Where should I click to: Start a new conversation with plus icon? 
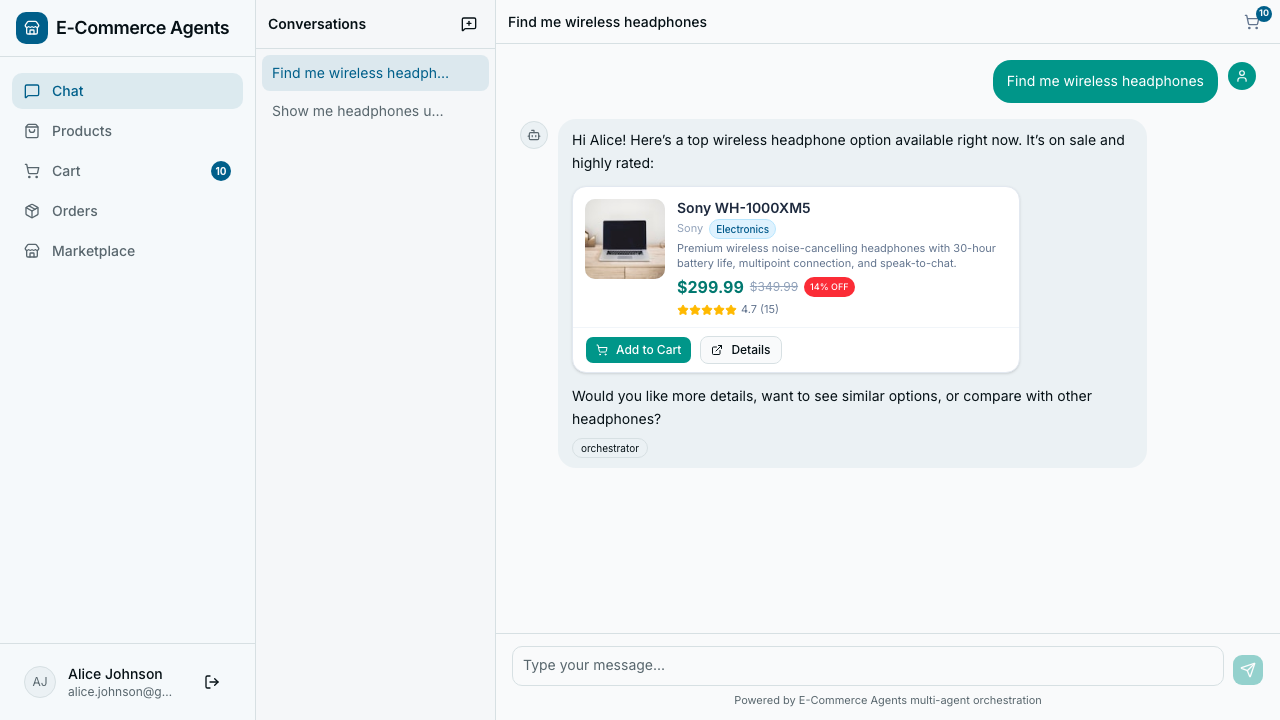(469, 24)
